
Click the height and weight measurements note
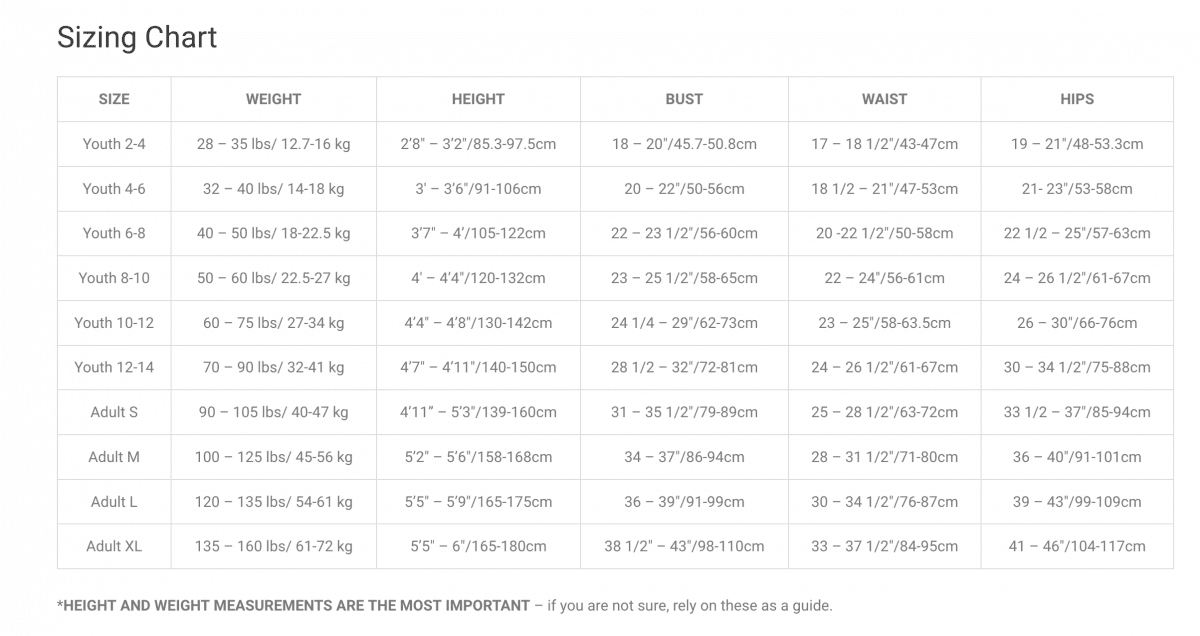coord(445,605)
